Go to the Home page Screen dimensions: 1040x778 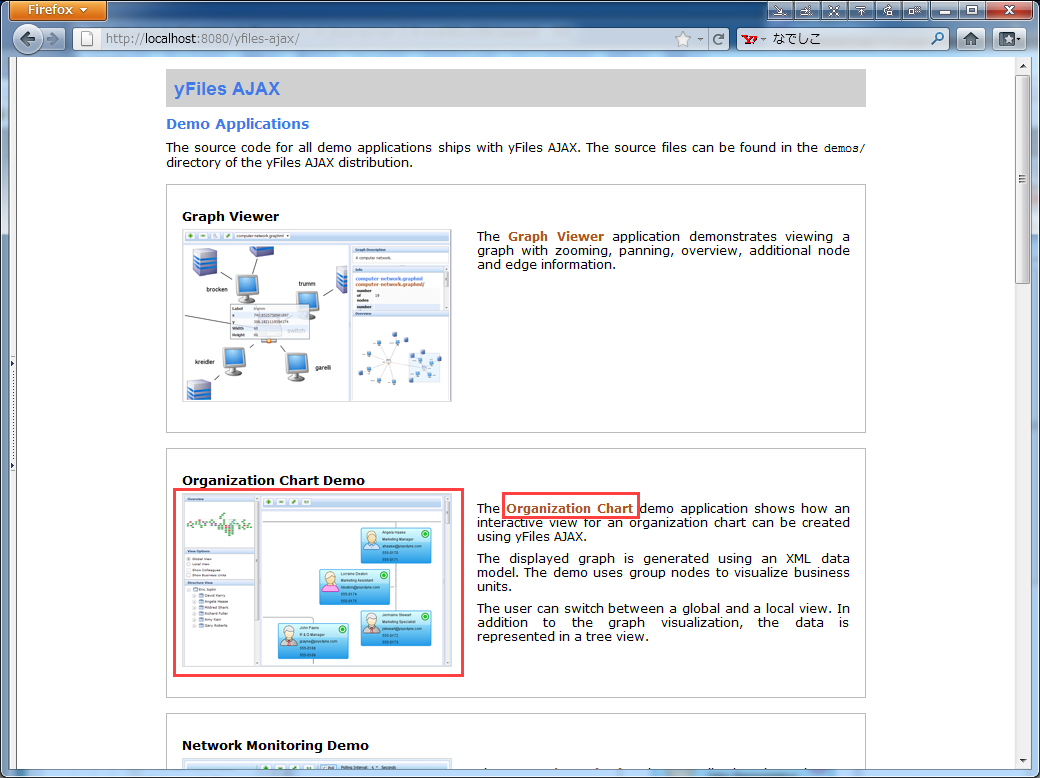[970, 40]
